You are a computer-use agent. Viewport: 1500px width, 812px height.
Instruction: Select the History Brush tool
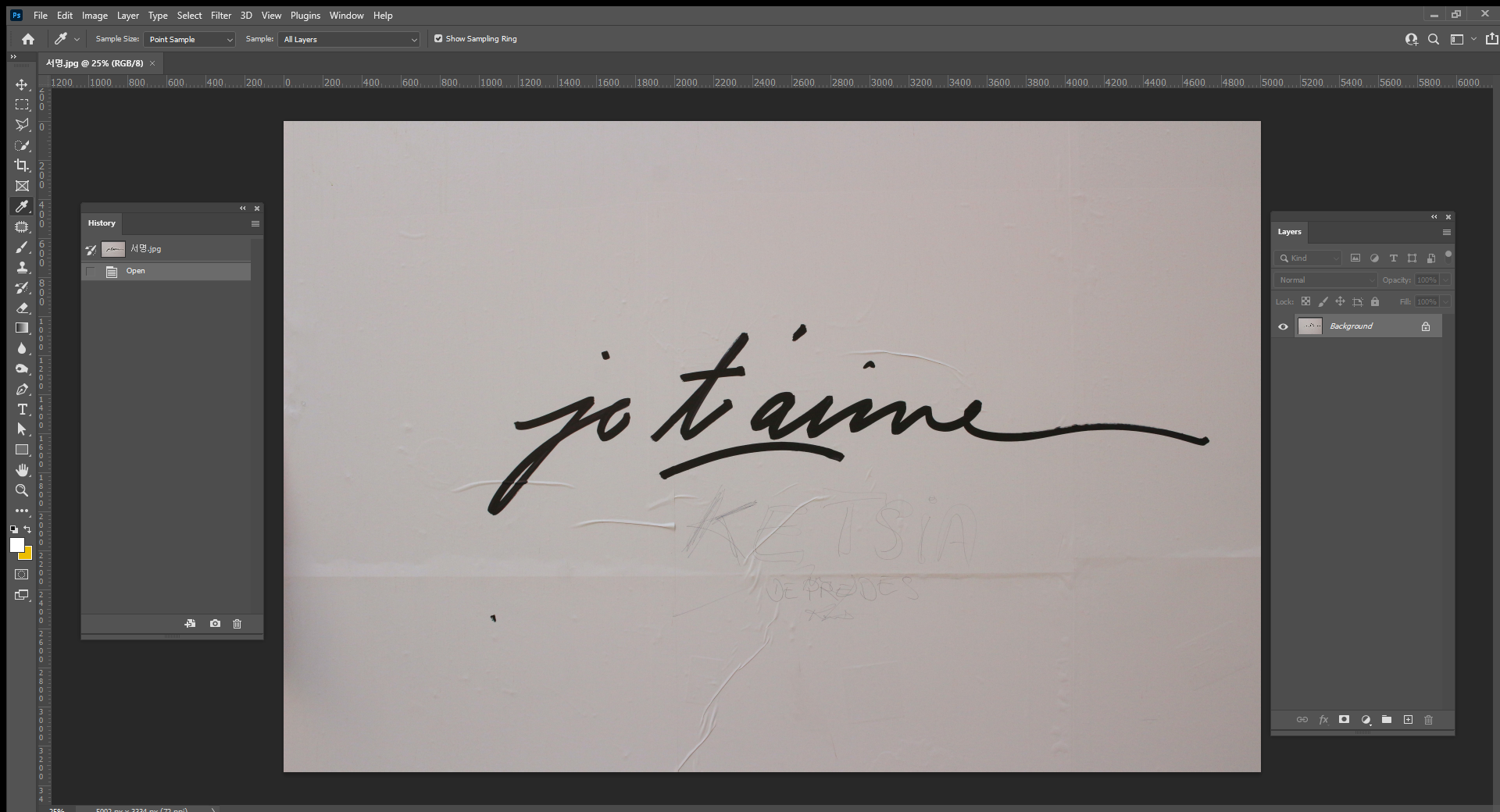tap(22, 287)
